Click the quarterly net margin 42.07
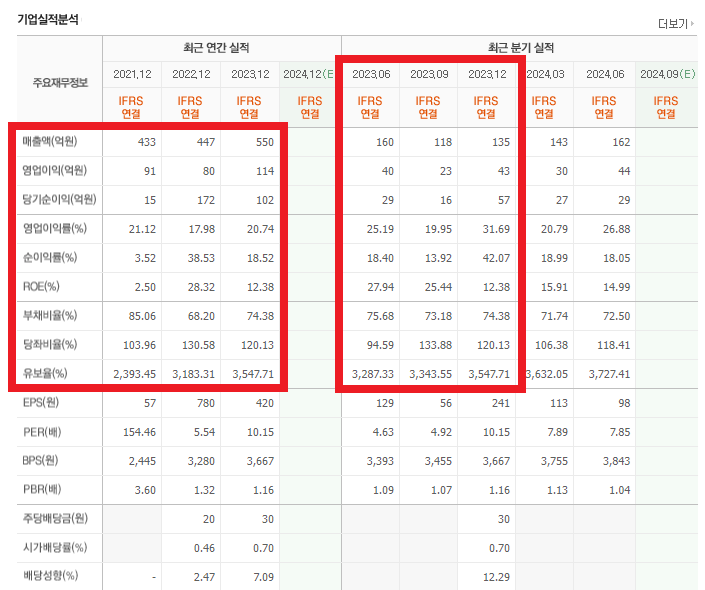Image resolution: width=705 pixels, height=590 pixels. [x=496, y=258]
